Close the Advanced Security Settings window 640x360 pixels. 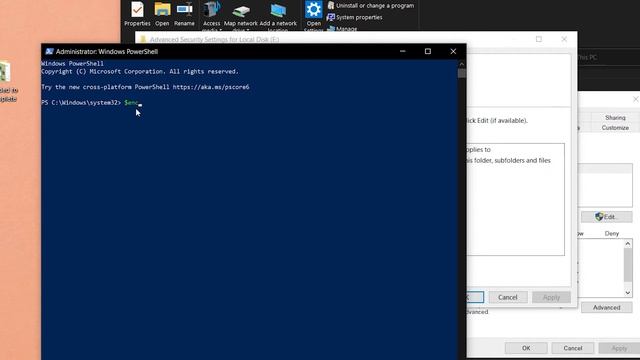564,39
